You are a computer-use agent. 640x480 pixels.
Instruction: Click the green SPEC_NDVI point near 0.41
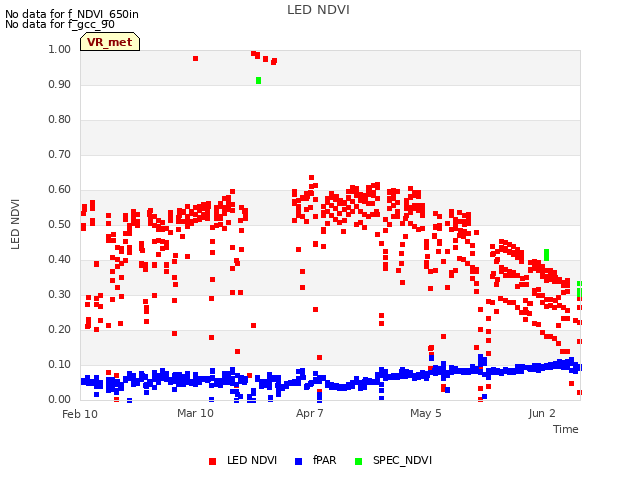547,255
